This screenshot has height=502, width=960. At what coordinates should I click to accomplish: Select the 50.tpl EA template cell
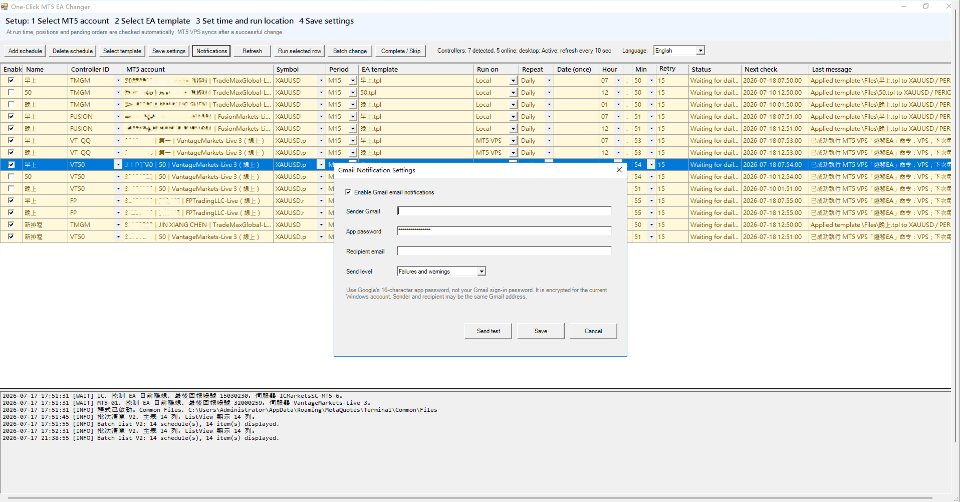[416, 92]
